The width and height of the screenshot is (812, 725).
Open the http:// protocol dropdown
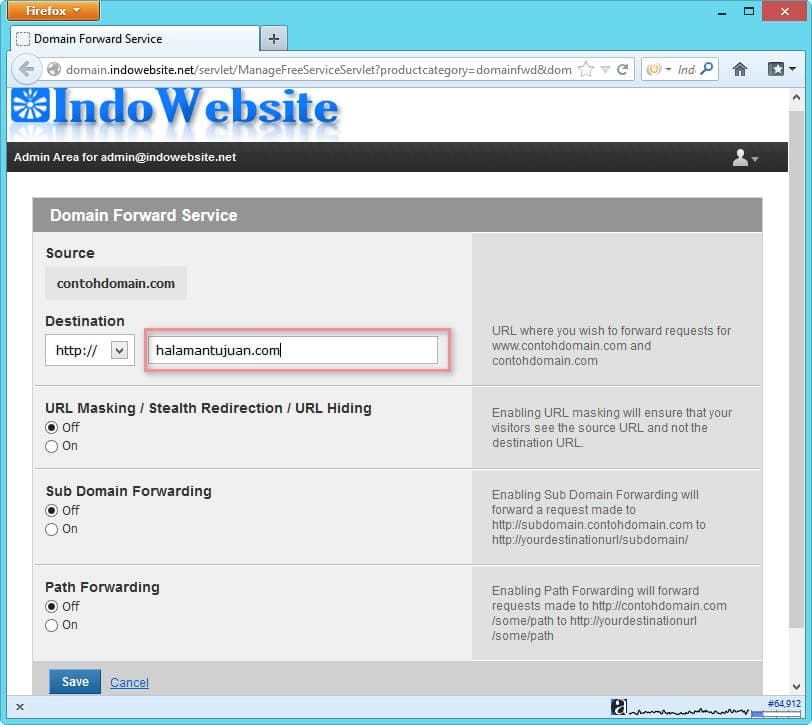[x=119, y=350]
